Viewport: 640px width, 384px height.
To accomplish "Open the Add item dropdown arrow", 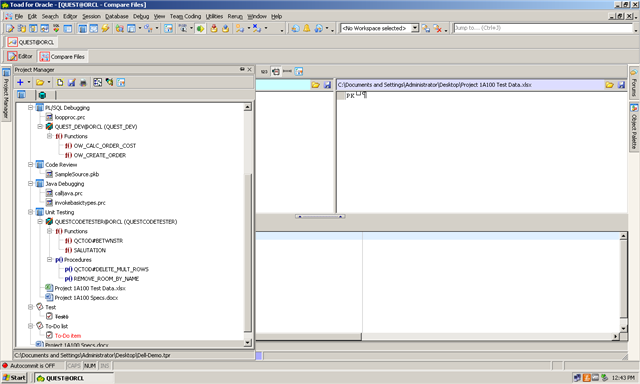I will click(x=29, y=82).
